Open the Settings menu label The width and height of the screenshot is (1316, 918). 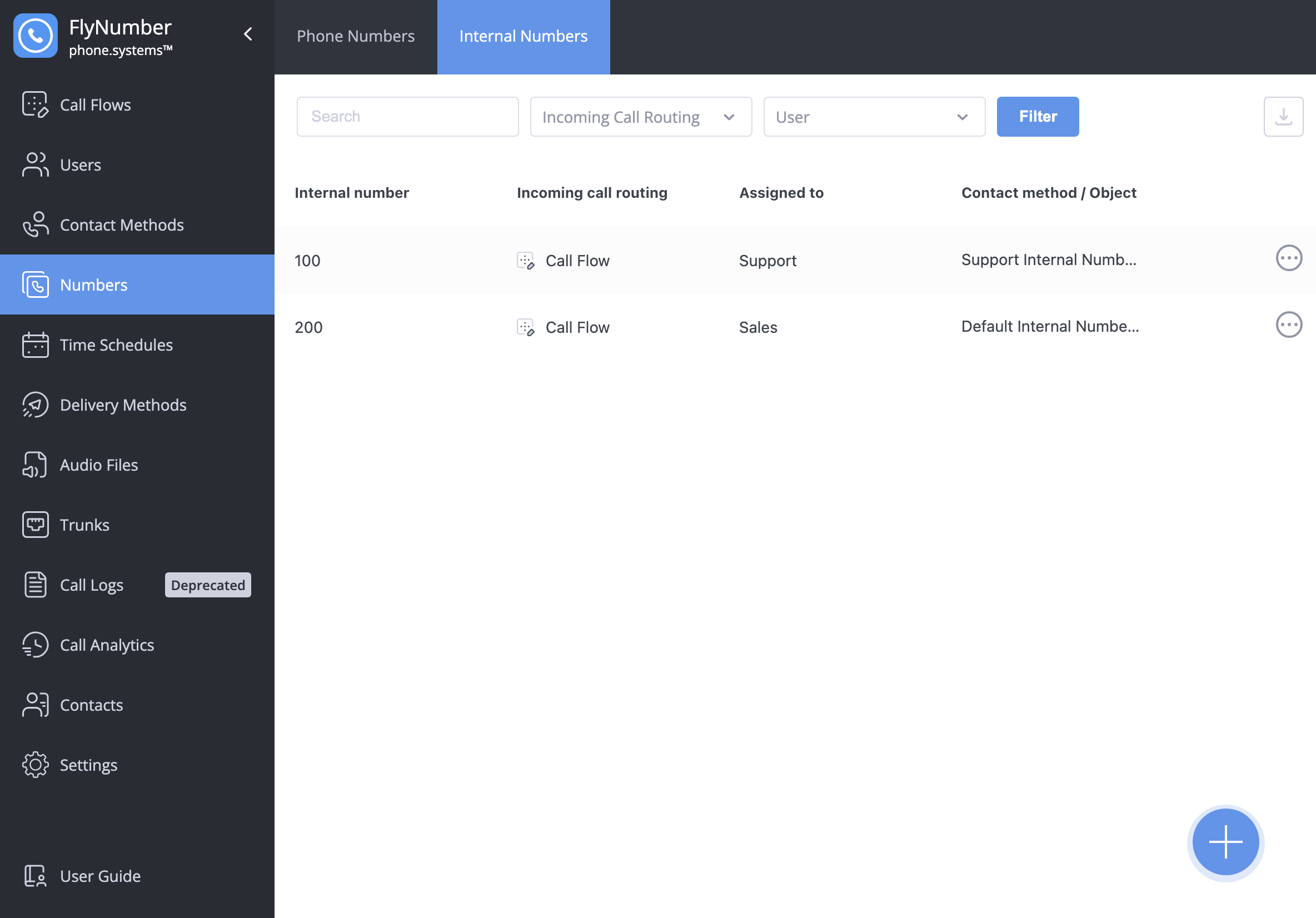point(89,765)
